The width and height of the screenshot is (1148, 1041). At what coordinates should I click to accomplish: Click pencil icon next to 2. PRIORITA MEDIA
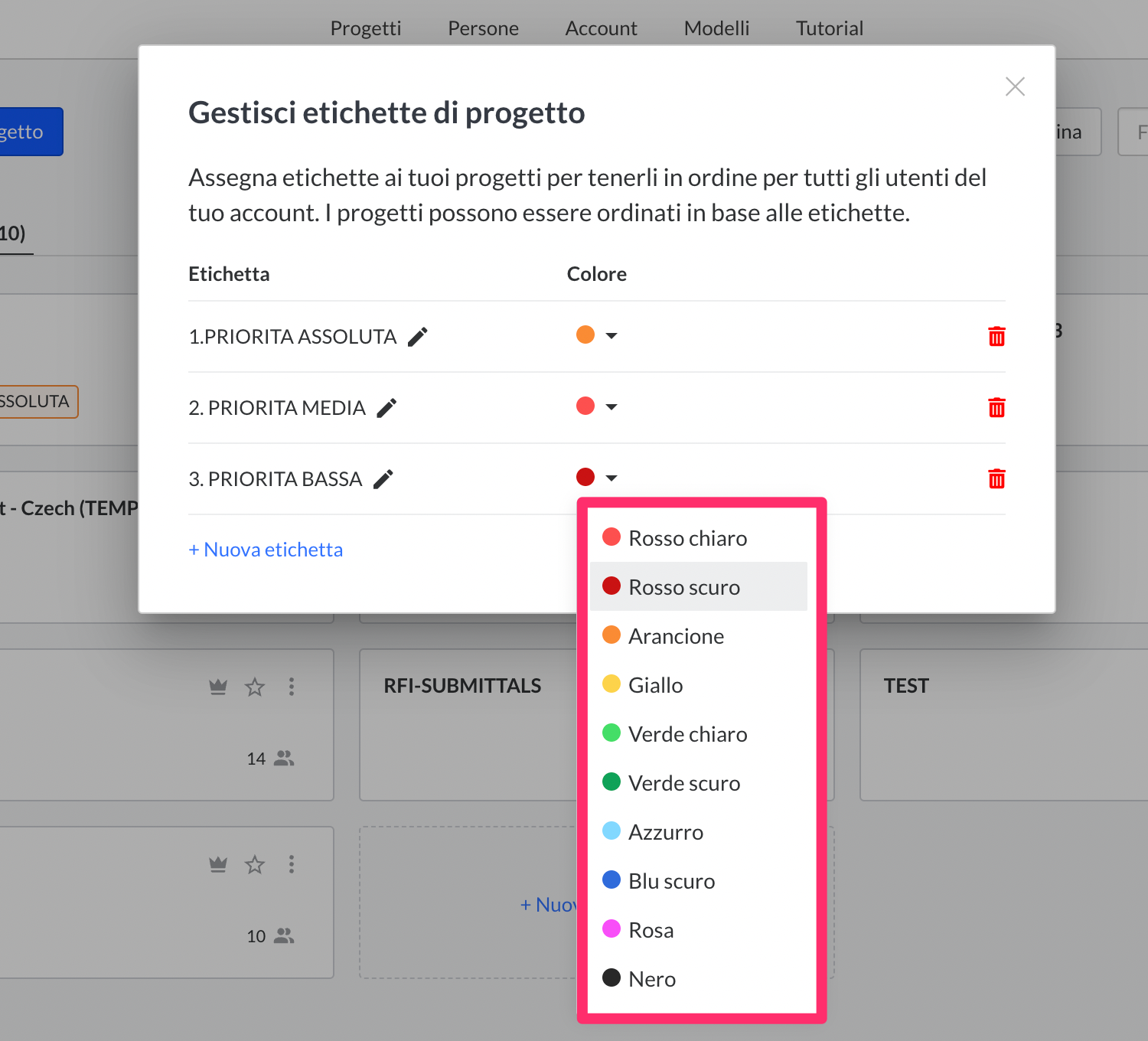click(386, 408)
